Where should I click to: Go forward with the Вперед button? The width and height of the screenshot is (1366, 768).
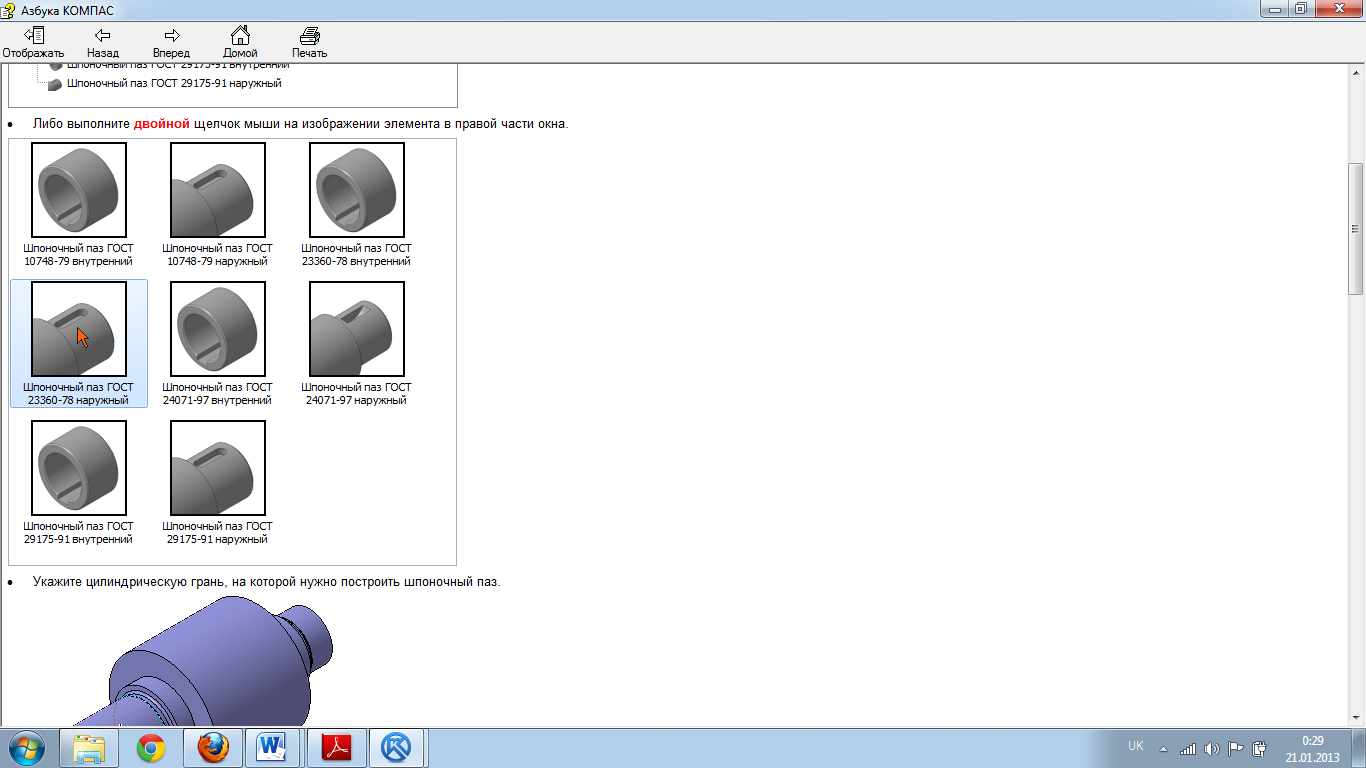(x=171, y=42)
